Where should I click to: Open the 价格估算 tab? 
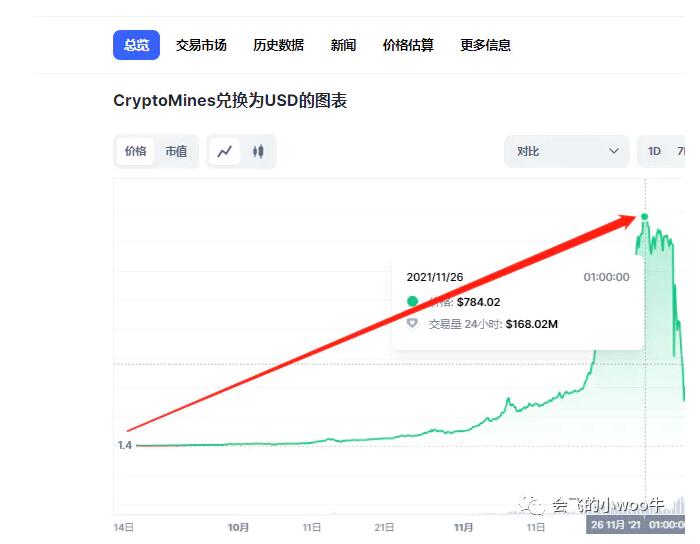click(408, 45)
